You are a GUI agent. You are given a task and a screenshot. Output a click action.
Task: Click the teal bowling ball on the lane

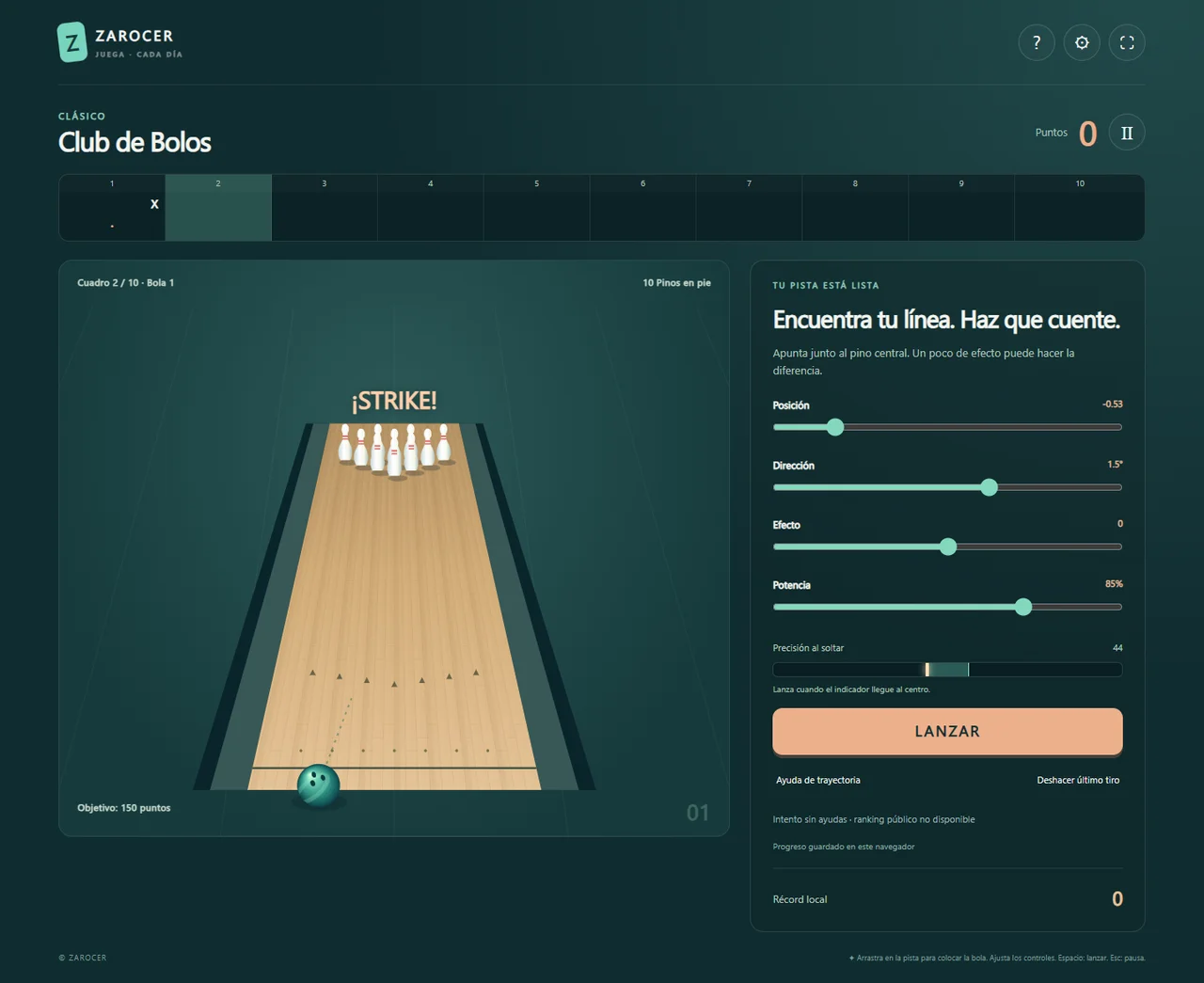tap(318, 785)
